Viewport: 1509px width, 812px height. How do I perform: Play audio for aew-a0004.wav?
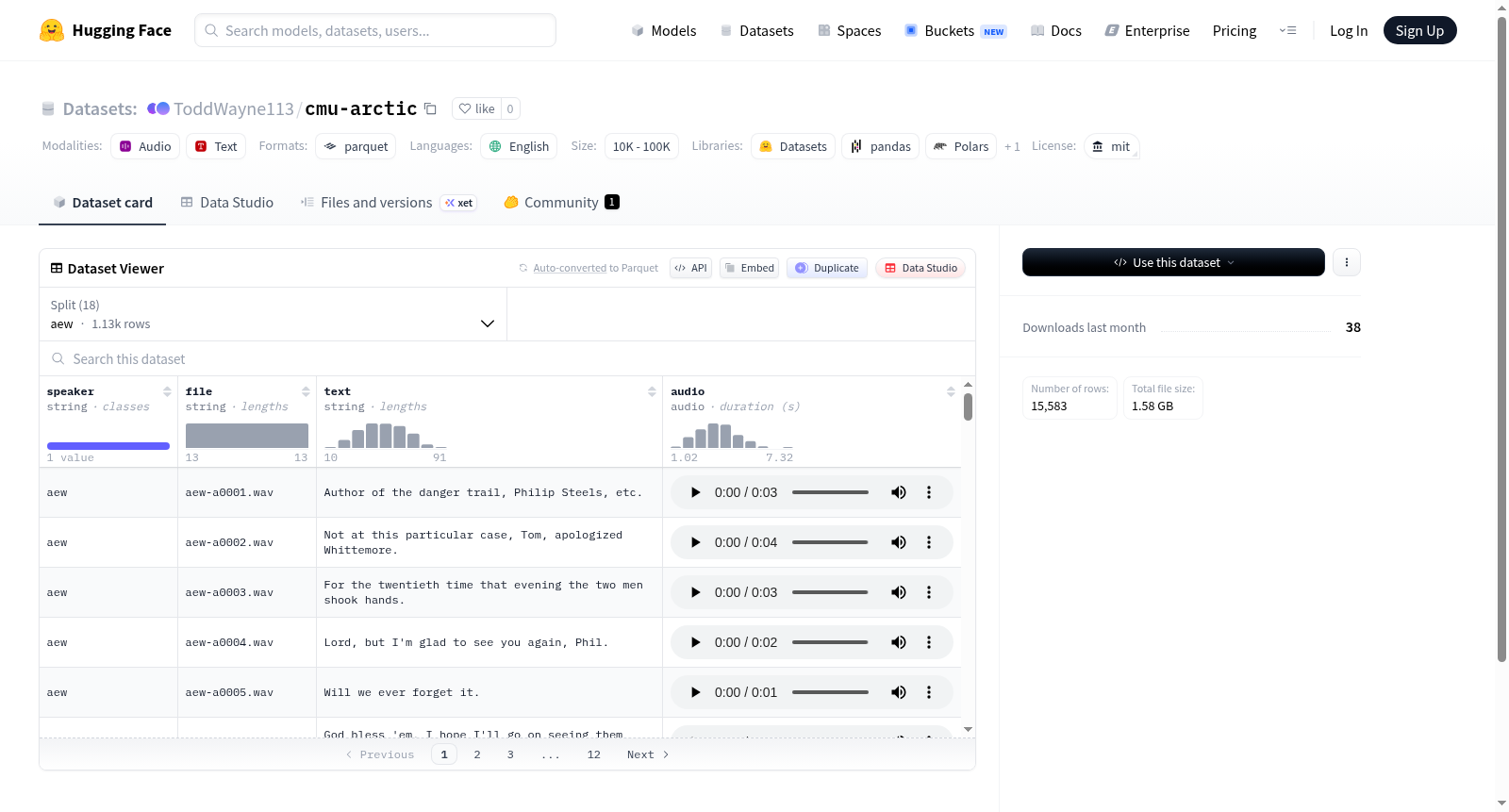695,642
